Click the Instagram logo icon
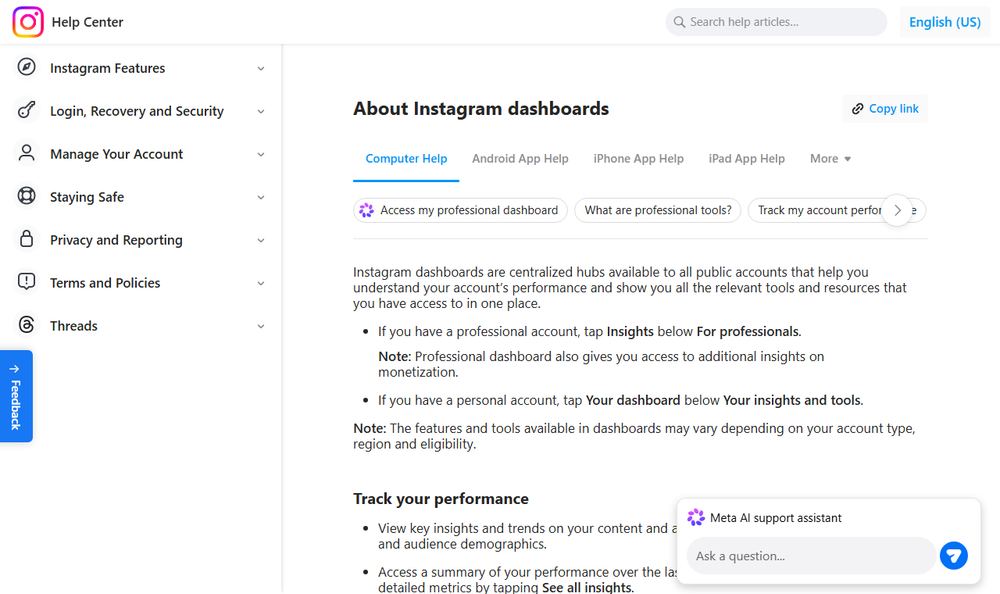The image size is (1000, 594). 28,22
